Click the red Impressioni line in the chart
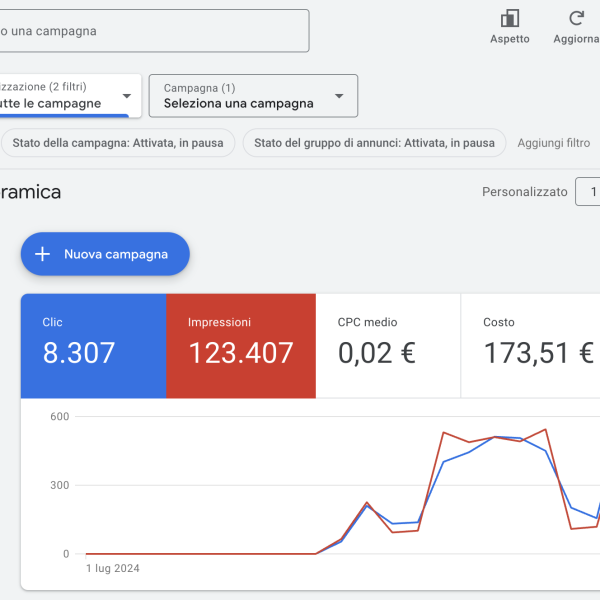Viewport: 600px width, 600px height. click(x=444, y=432)
